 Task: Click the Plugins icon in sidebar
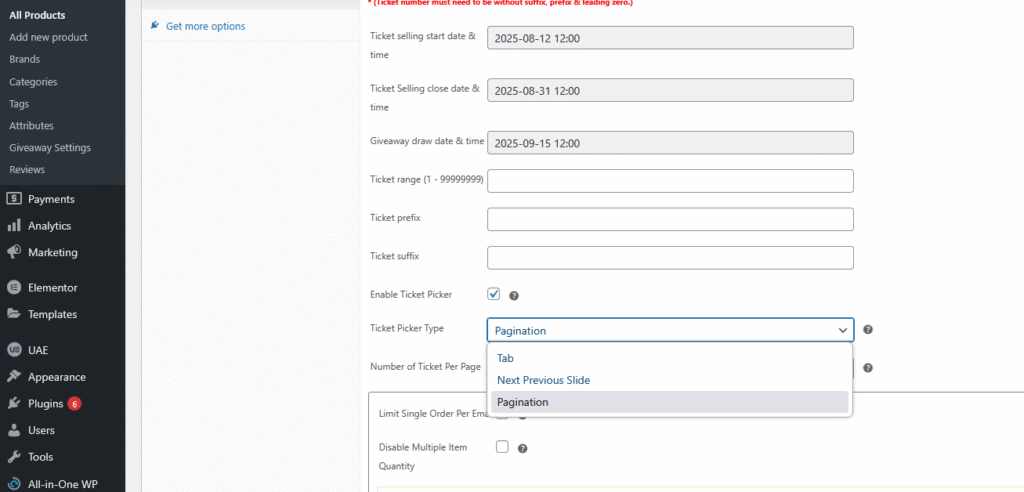tap(14, 404)
